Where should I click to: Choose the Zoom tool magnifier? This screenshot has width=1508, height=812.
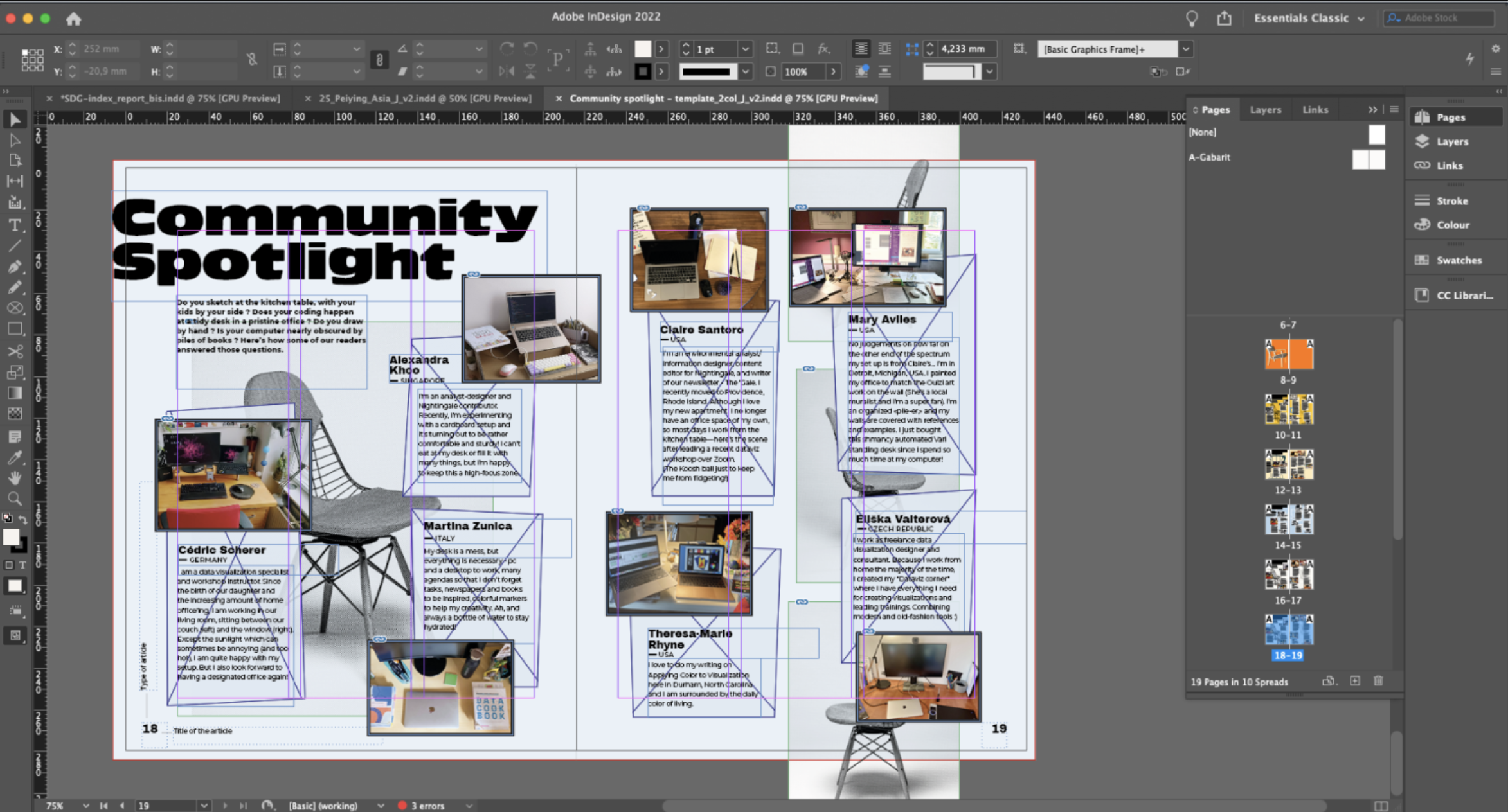14,499
